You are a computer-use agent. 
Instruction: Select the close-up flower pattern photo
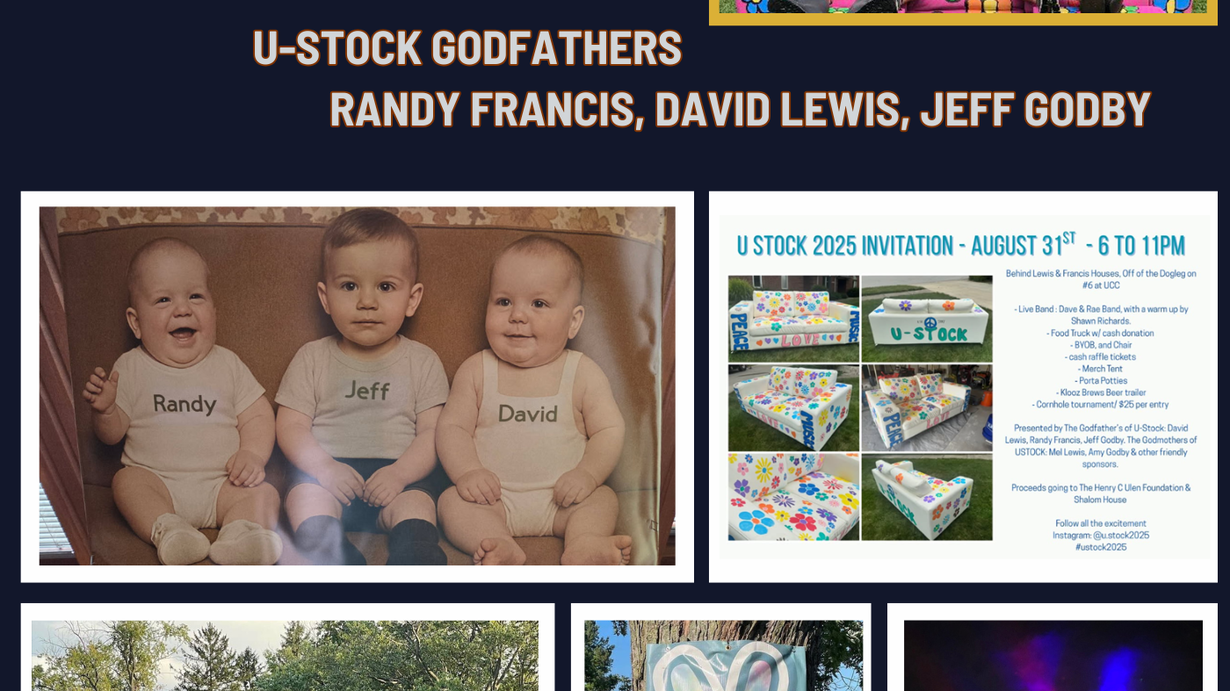pyautogui.click(x=794, y=497)
